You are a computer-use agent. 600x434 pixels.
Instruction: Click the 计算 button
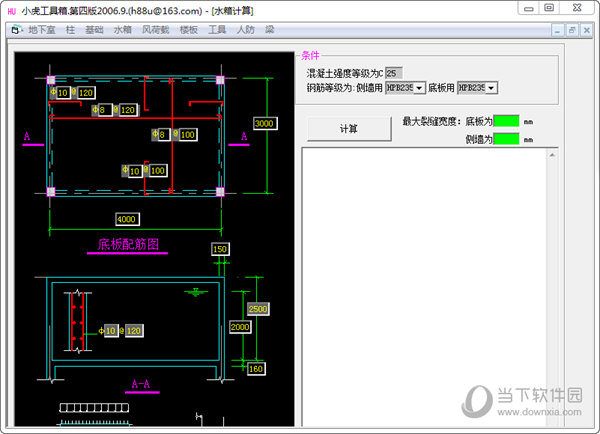[349, 129]
